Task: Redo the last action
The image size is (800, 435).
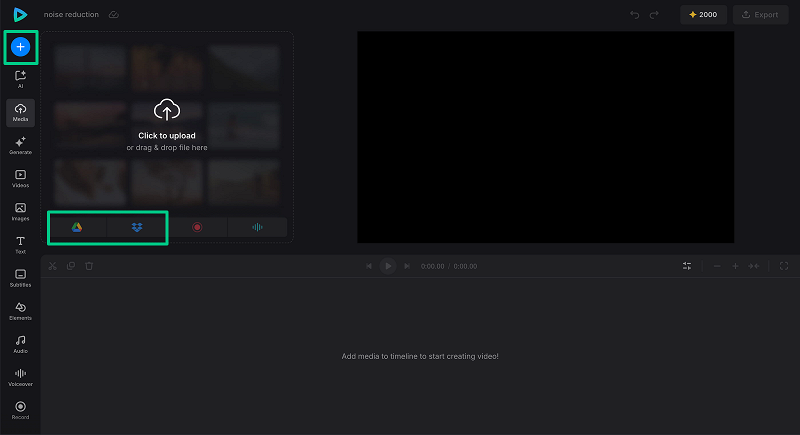Action: 654,15
